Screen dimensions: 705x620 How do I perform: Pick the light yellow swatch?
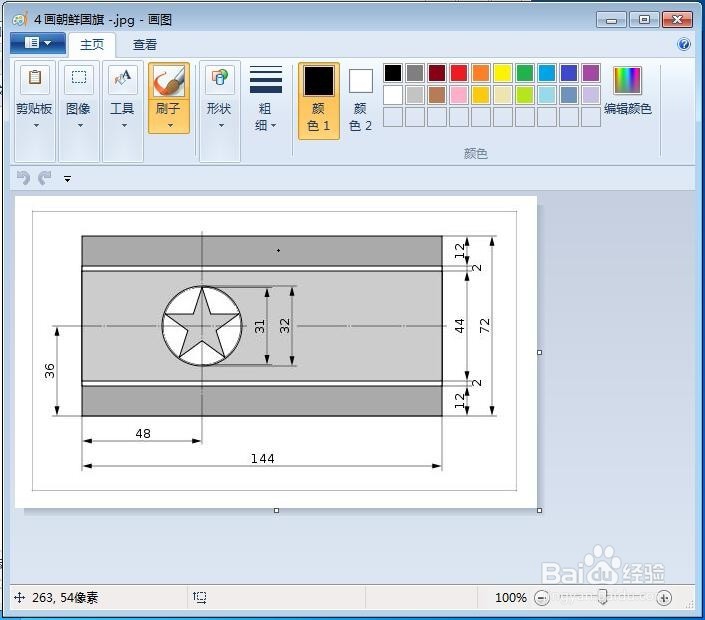503,95
